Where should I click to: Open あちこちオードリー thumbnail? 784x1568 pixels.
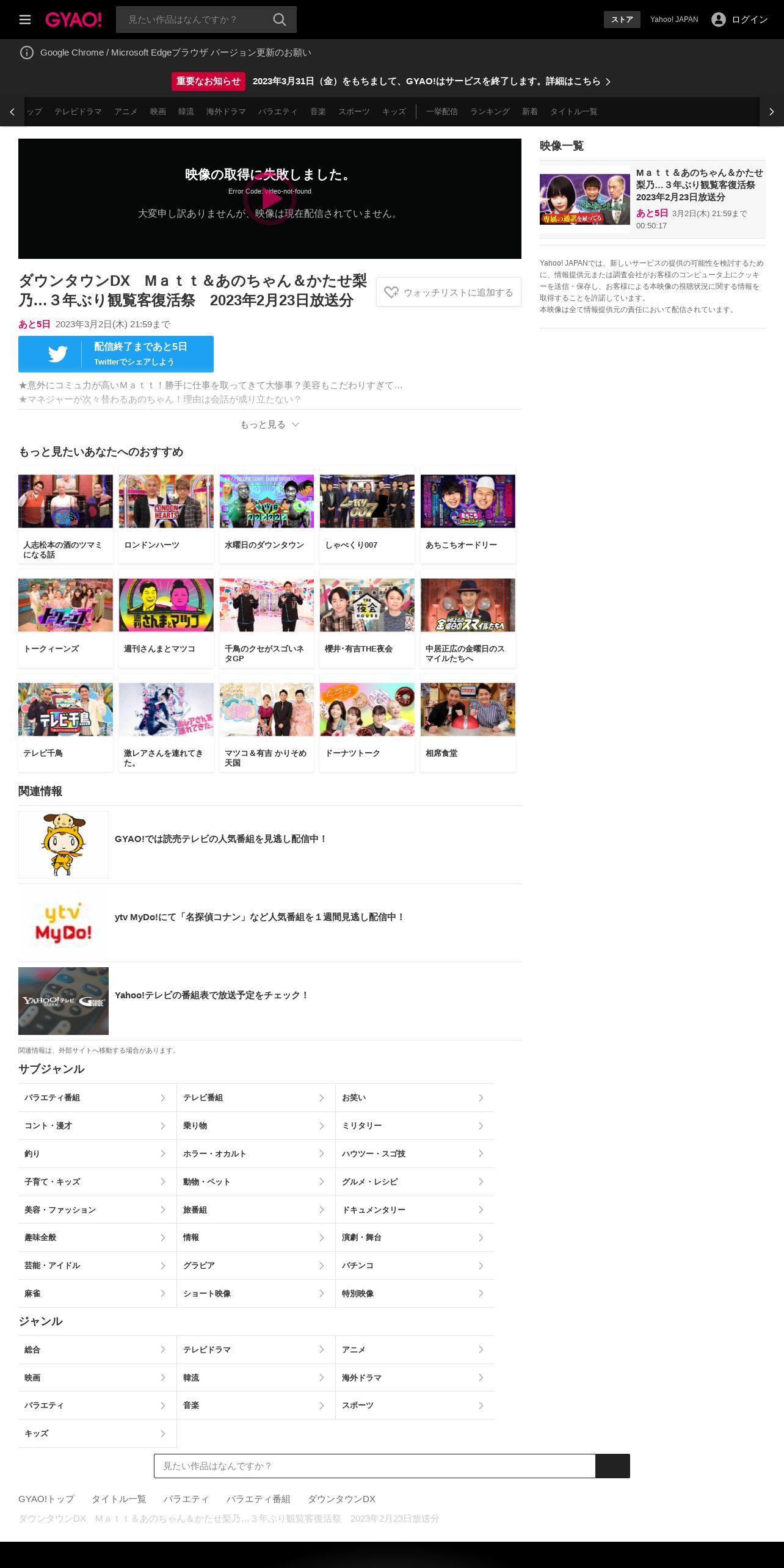pos(468,501)
